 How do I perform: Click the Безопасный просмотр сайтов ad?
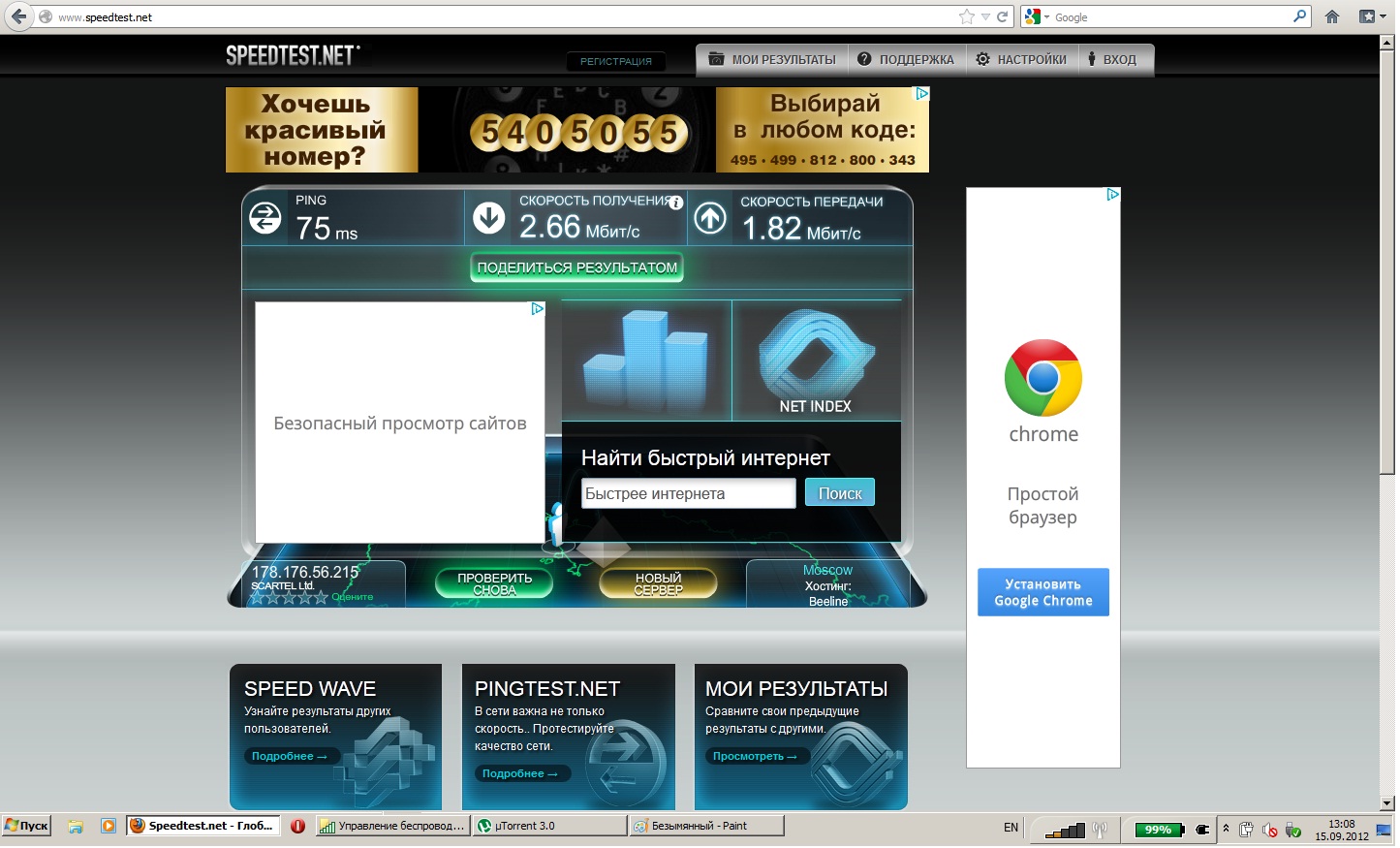[399, 423]
